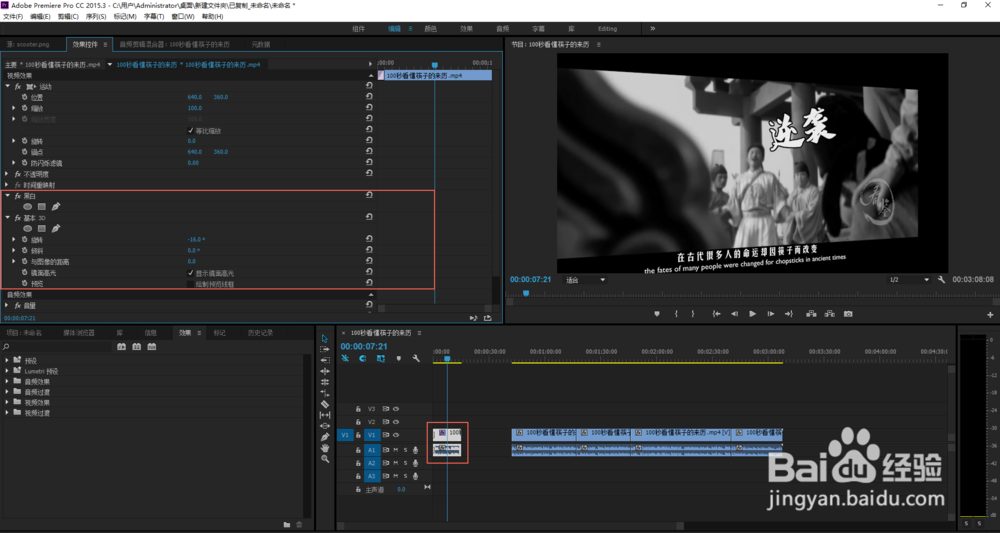Viewport: 1000px width, 533px height.
Task: Click new custom bin icon in Effects panel
Action: 287,525
